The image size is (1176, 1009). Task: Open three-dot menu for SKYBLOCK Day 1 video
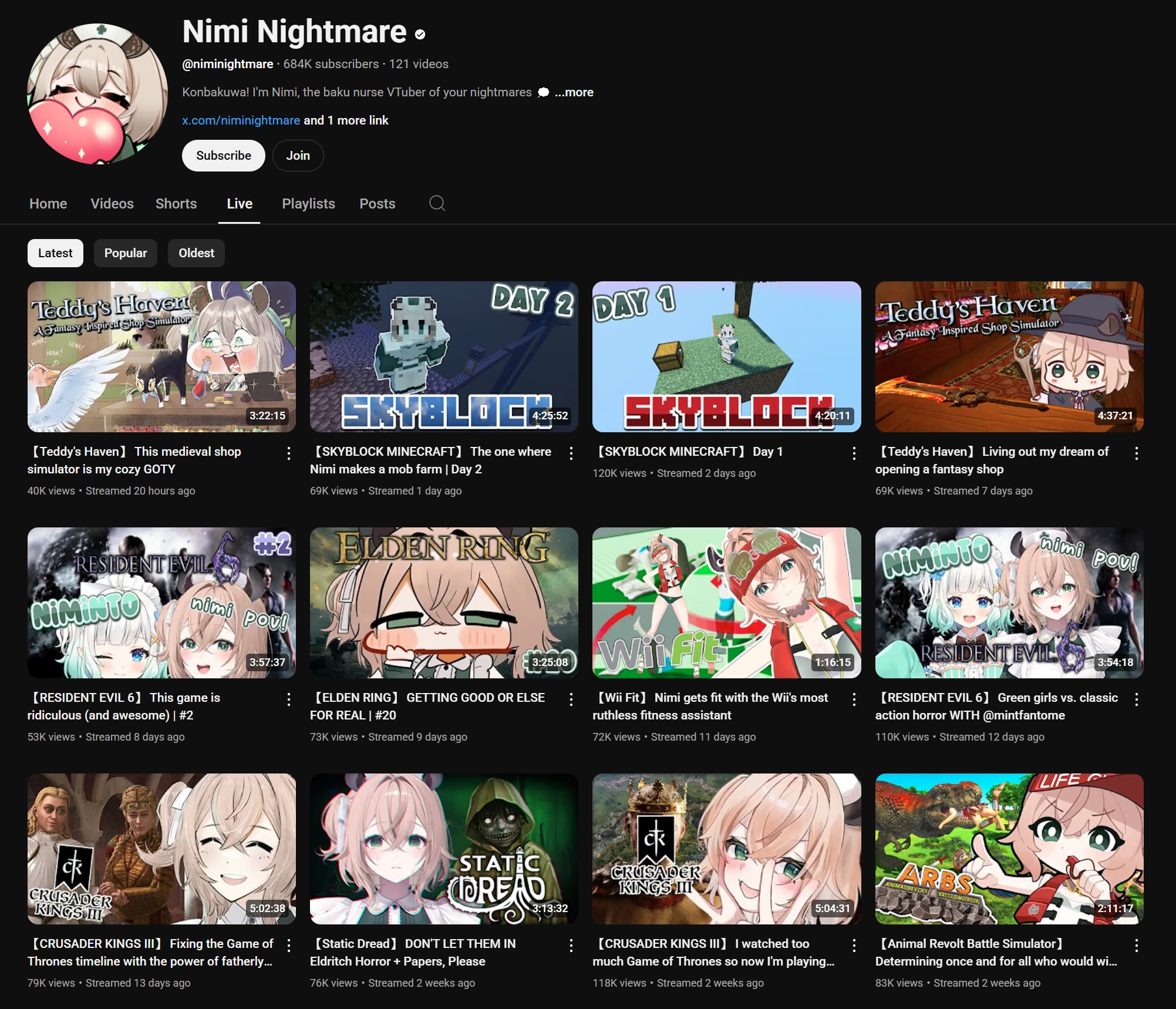pos(854,453)
